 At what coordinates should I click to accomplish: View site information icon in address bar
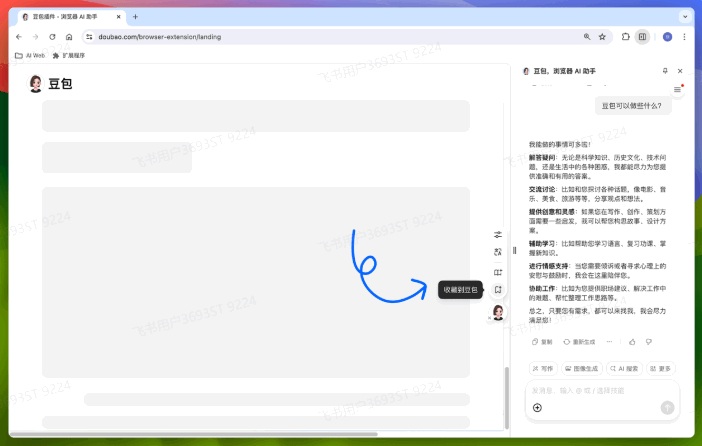(89, 37)
